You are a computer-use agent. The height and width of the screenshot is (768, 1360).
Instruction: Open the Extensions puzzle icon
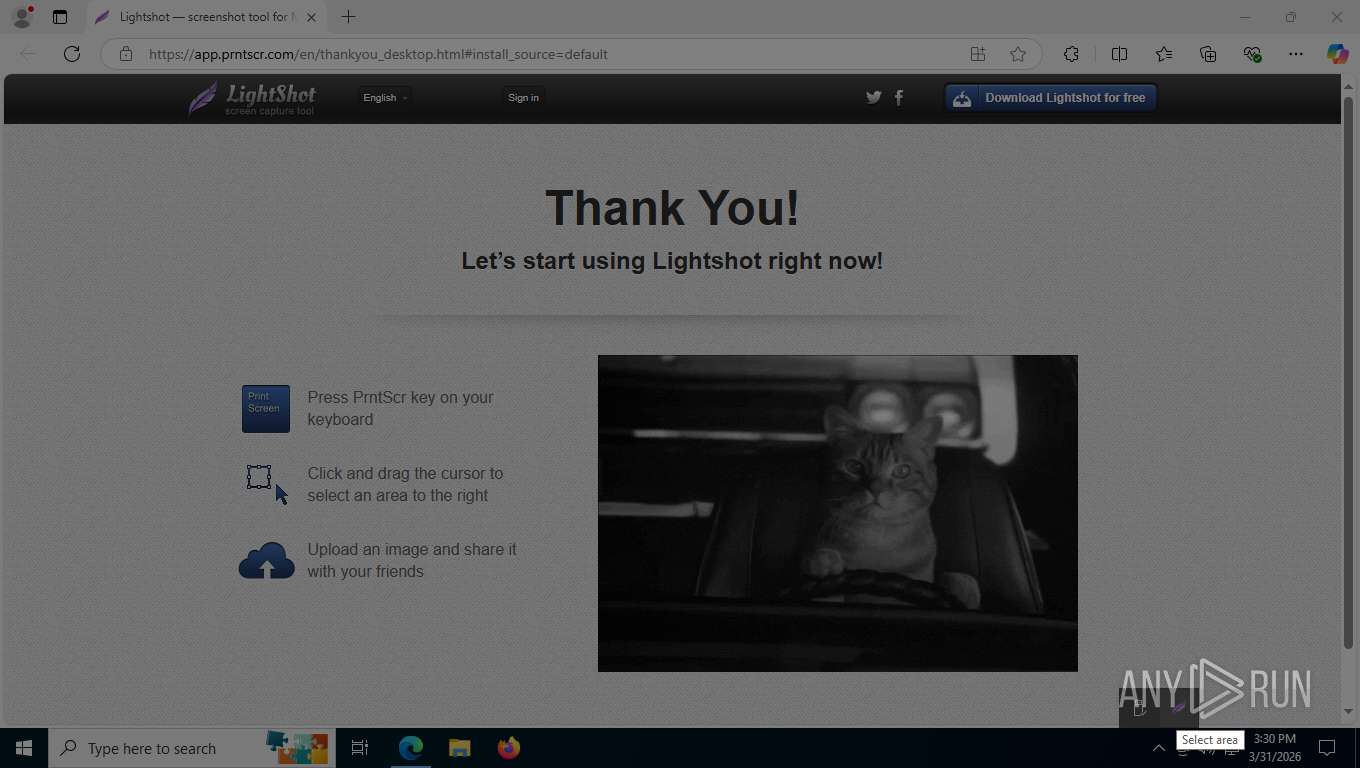[1071, 54]
